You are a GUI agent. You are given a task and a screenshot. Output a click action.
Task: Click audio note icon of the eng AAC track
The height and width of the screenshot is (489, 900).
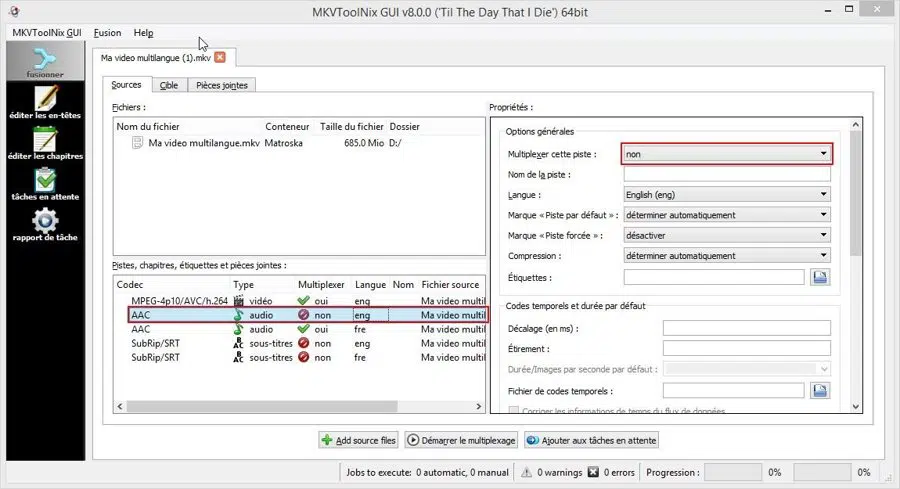(x=239, y=315)
